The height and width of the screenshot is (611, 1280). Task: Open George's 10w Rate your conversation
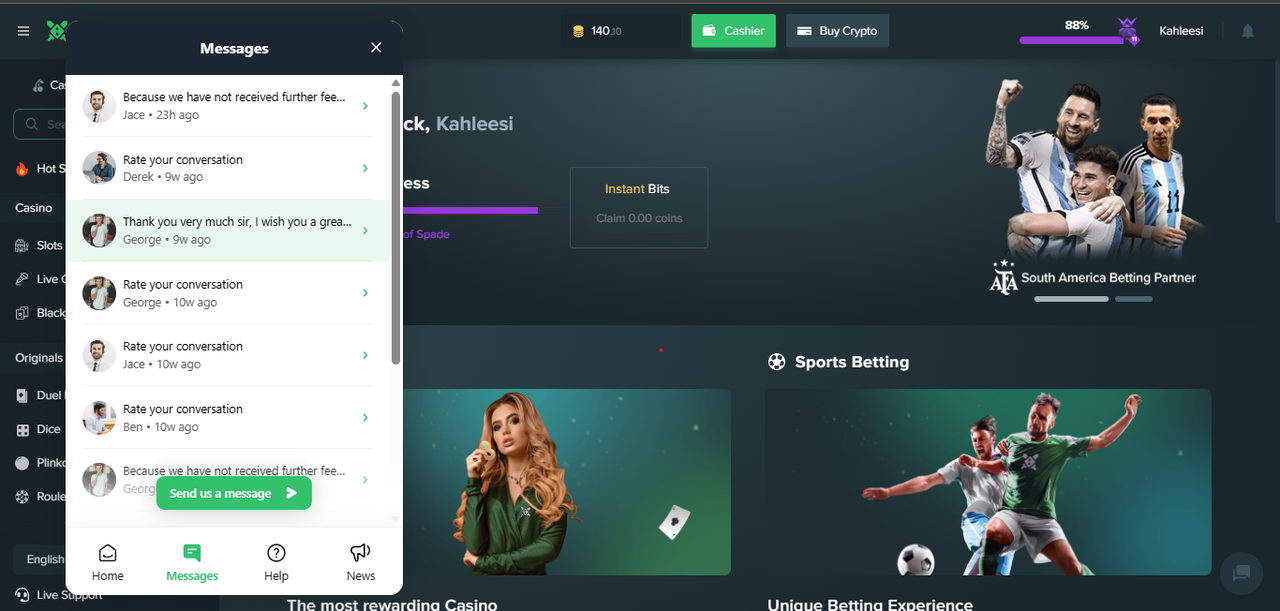[x=228, y=293]
